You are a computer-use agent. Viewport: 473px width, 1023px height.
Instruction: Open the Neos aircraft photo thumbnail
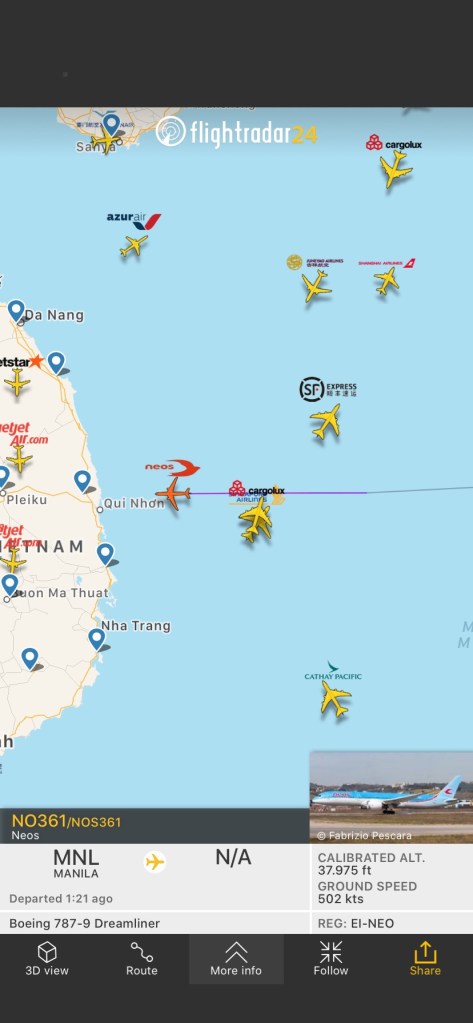(391, 797)
